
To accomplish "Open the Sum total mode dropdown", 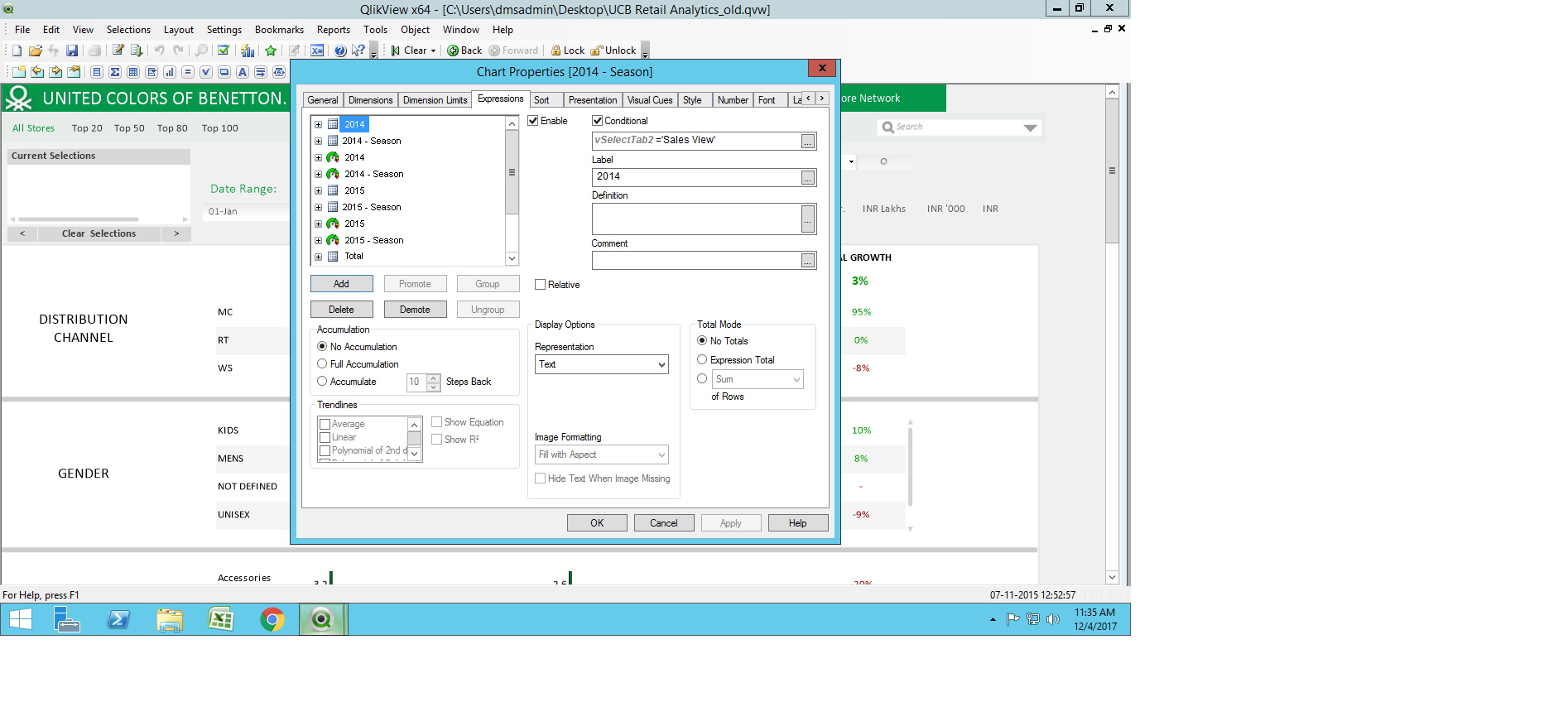I will (x=758, y=379).
